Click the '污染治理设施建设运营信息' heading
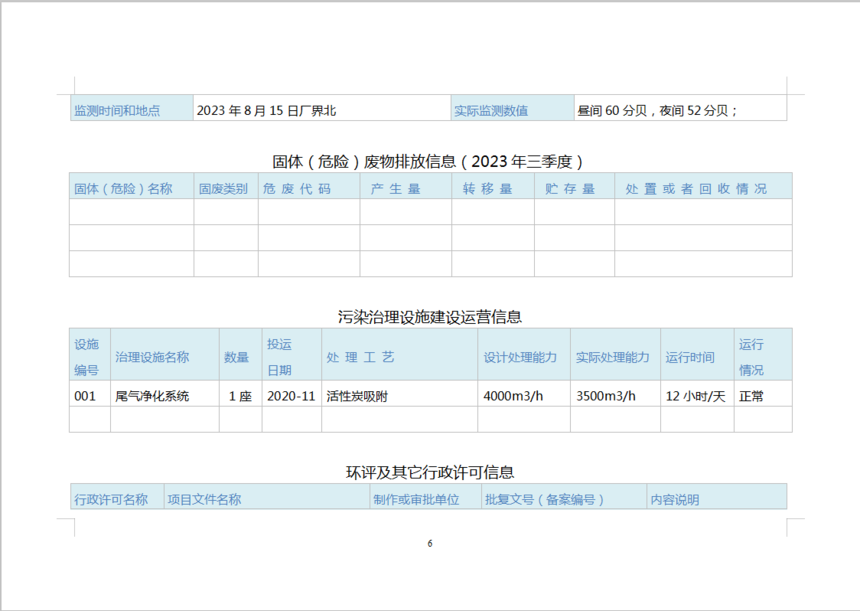 (429, 316)
